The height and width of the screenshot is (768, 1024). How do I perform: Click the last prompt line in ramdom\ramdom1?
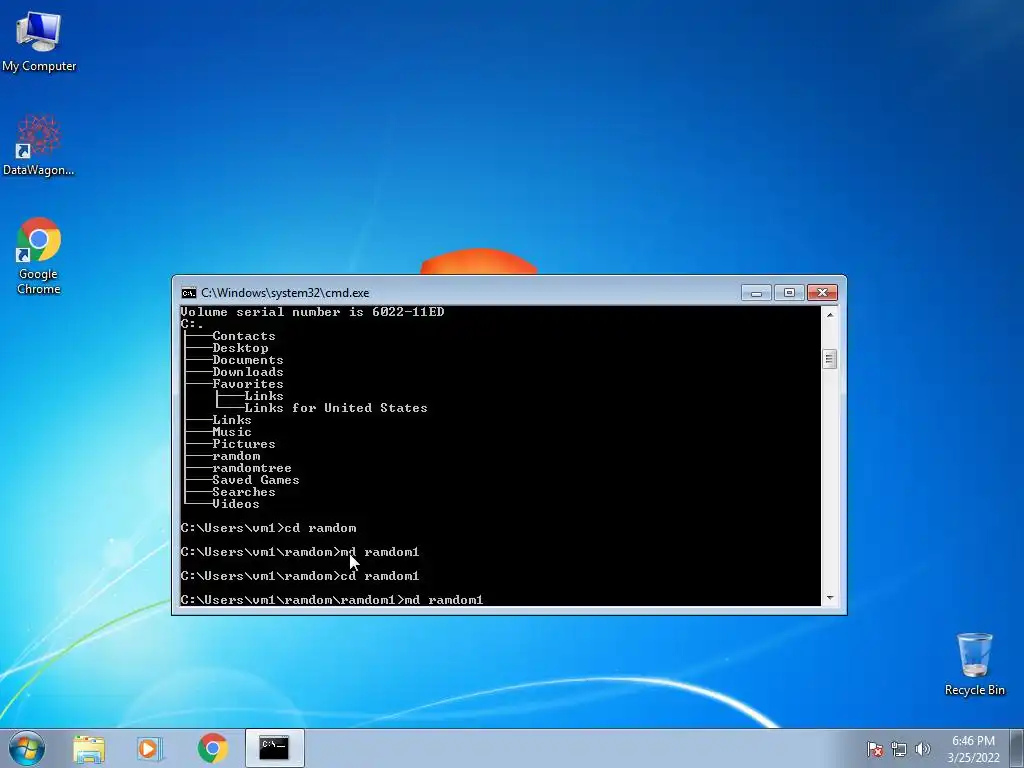(x=332, y=600)
